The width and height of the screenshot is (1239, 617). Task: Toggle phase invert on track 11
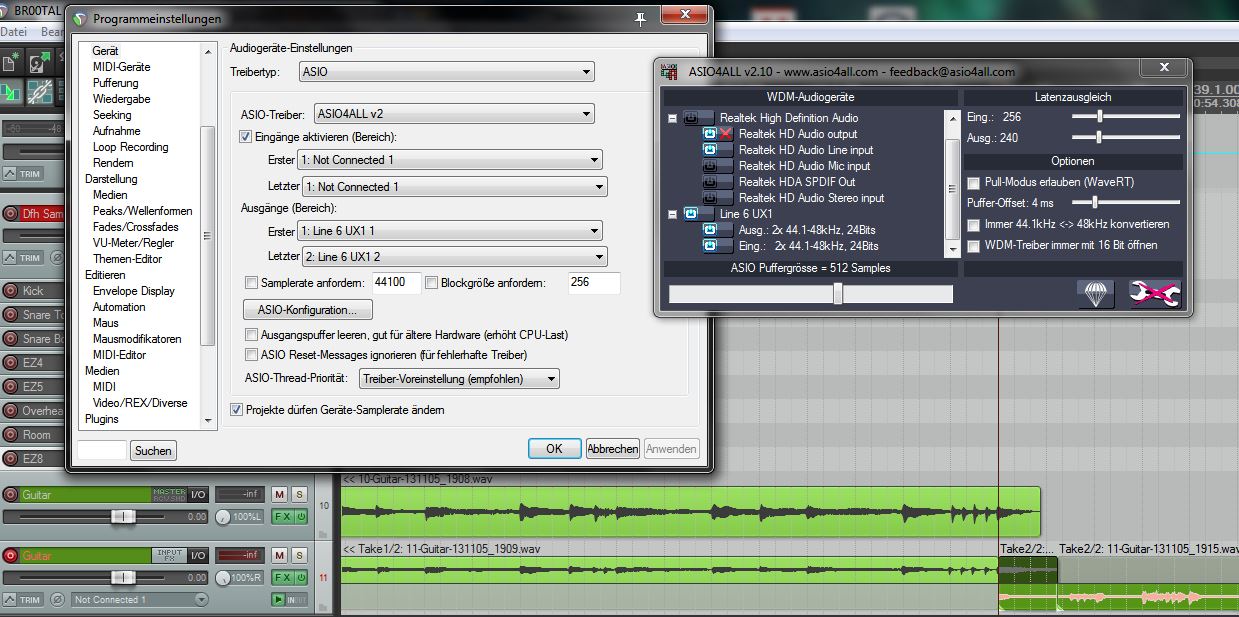click(57, 600)
